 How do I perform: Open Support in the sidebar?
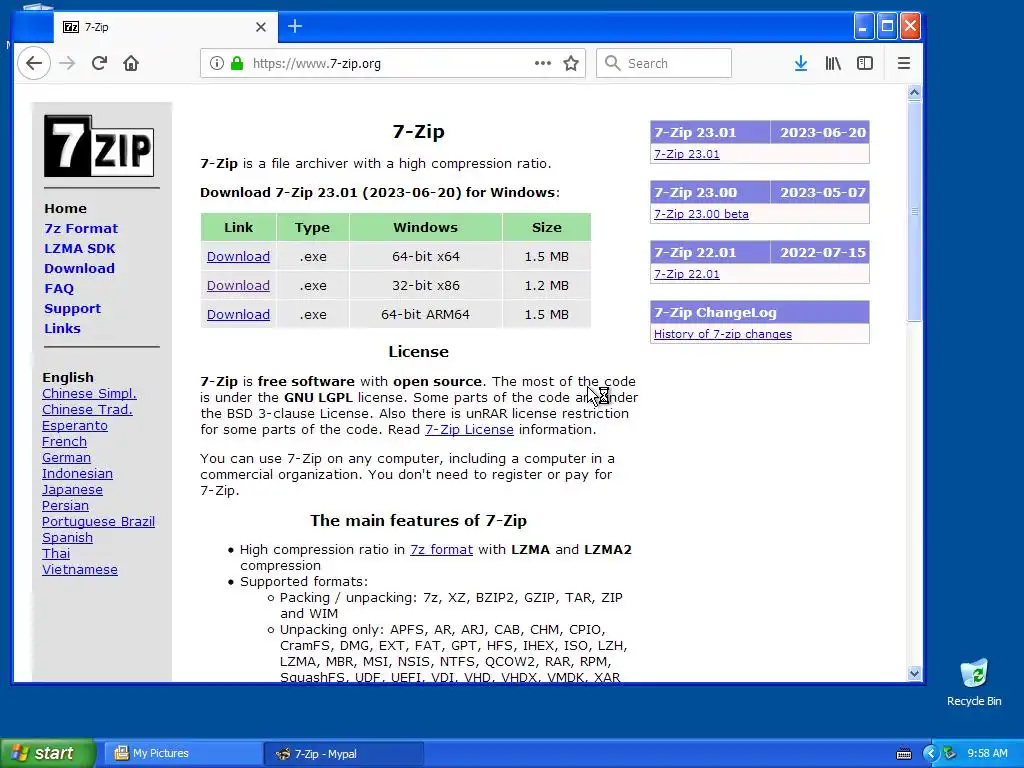[72, 308]
